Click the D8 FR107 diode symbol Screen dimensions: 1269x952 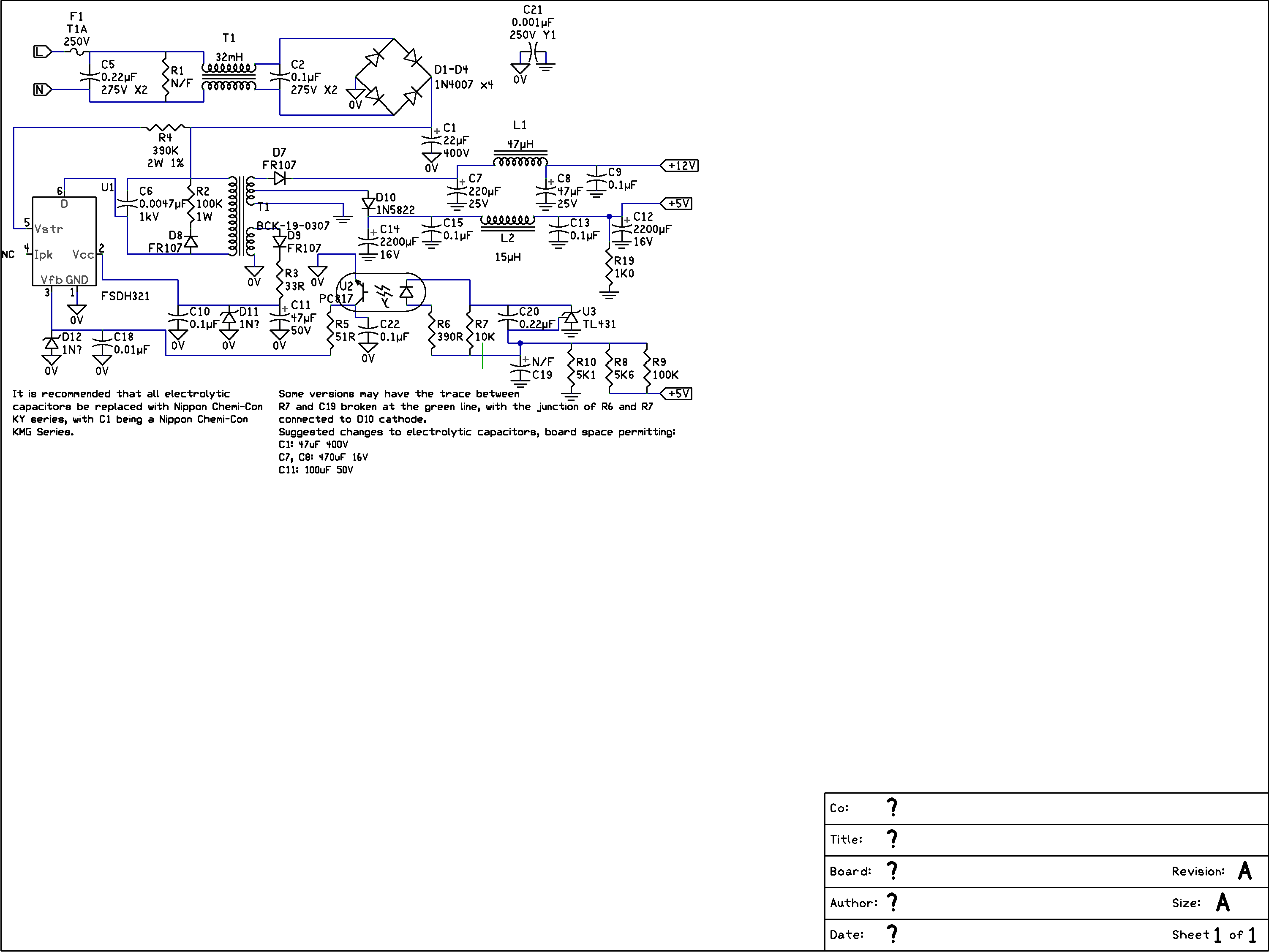[191, 242]
